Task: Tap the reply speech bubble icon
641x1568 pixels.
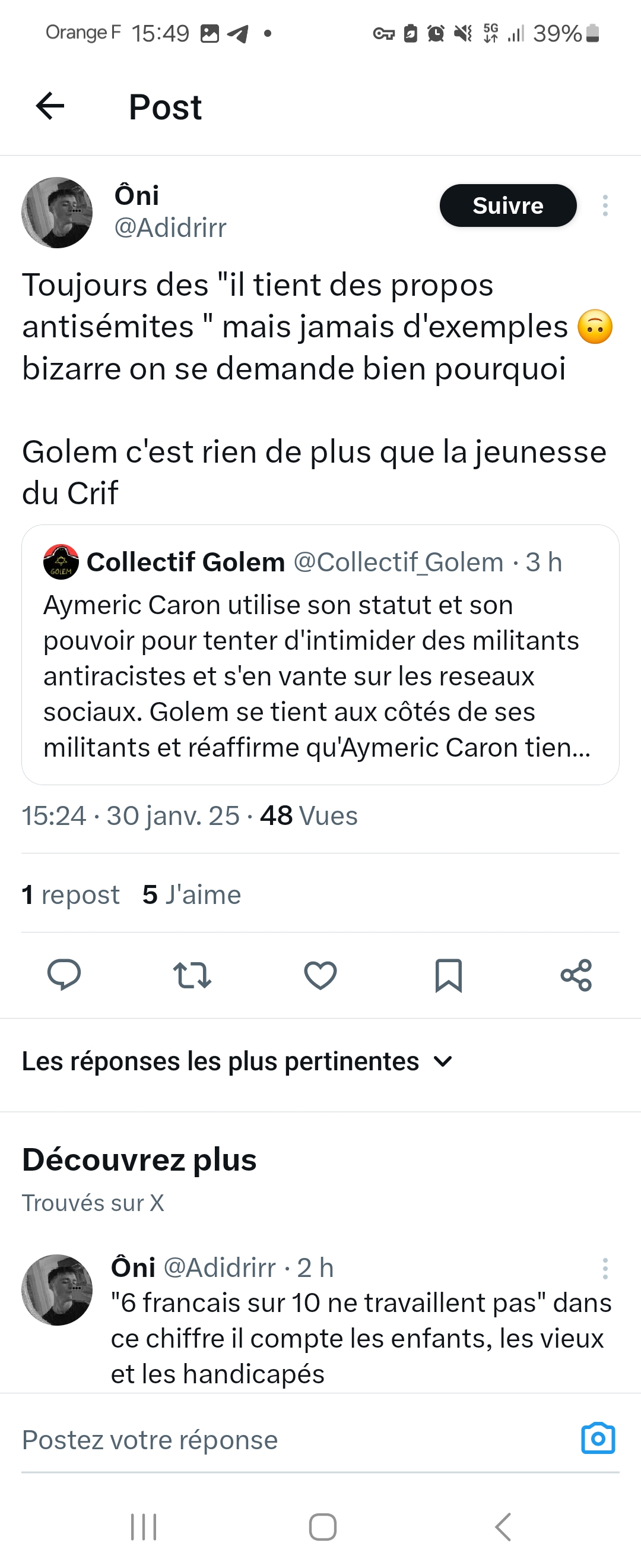Action: pyautogui.click(x=64, y=975)
